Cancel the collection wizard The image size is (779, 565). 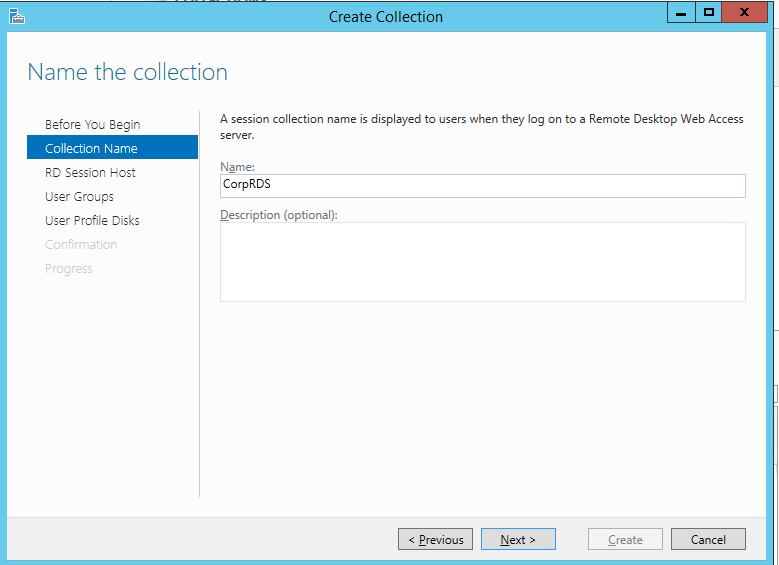[708, 539]
